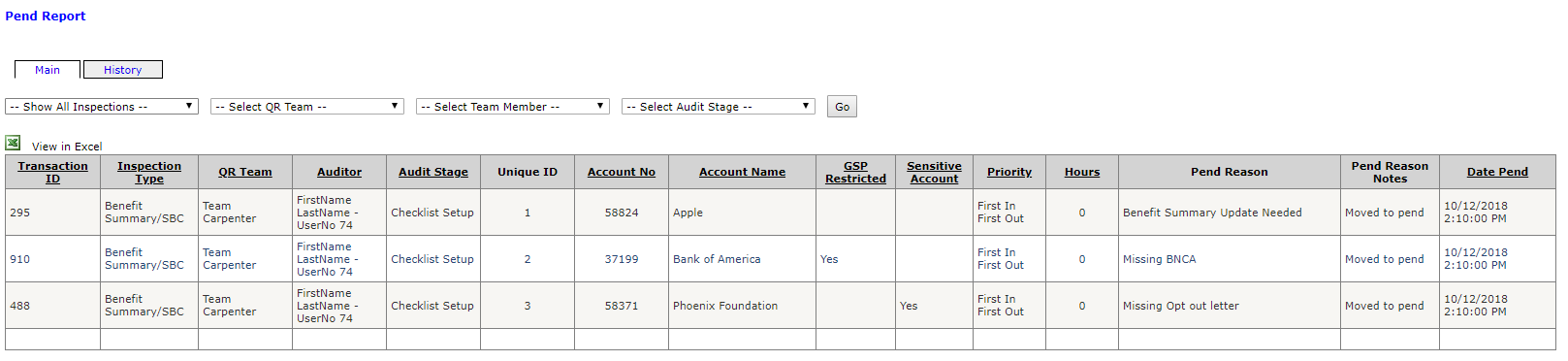Screen dimensions: 1568x361
Task: Open the Select Team Member dropdown
Action: click(513, 107)
